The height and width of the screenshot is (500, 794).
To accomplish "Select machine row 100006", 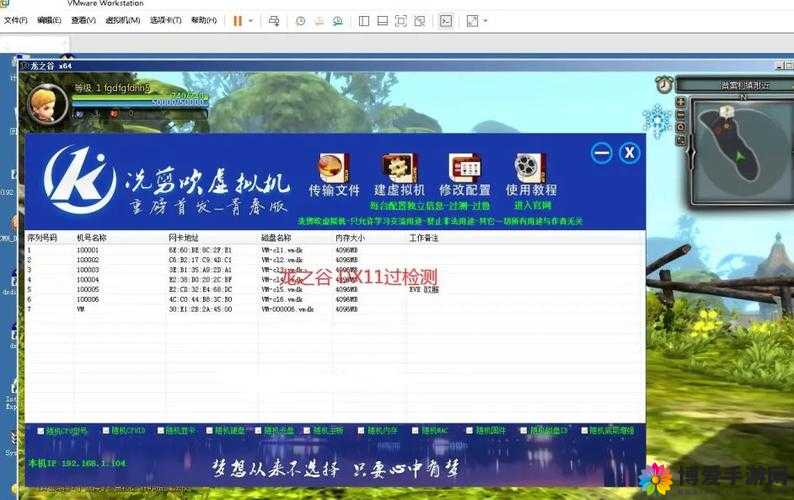I will (x=335, y=299).
